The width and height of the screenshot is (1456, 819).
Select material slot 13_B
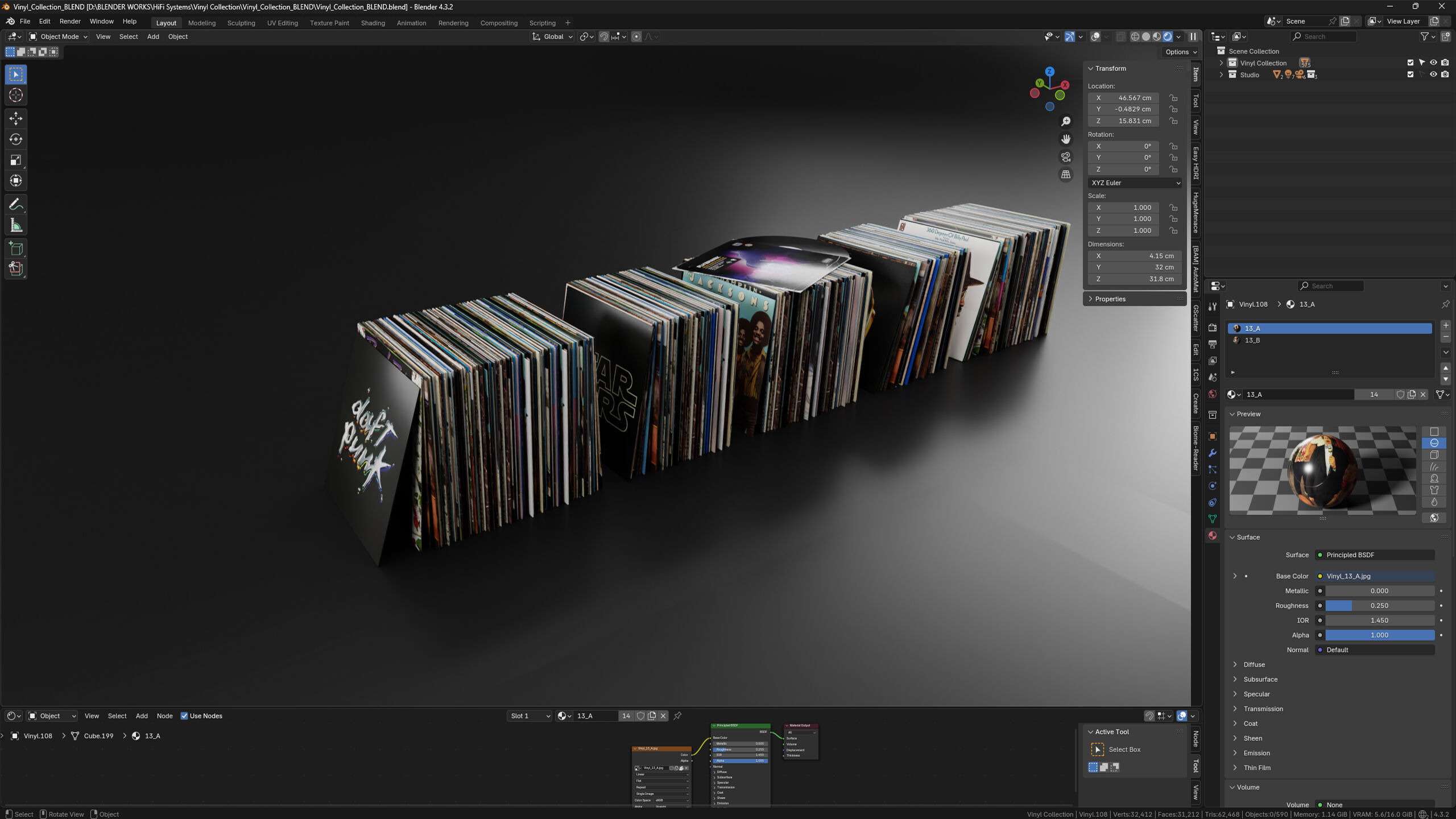pos(1330,340)
